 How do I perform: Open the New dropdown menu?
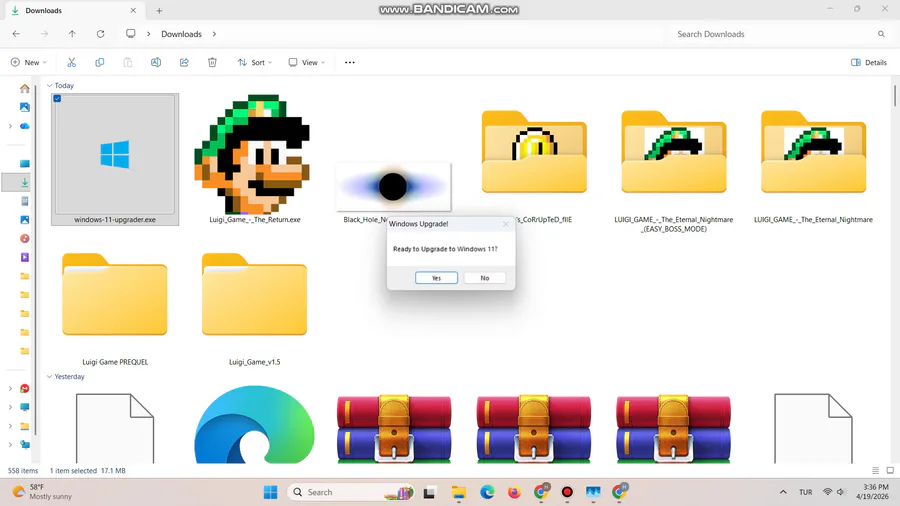tap(28, 62)
